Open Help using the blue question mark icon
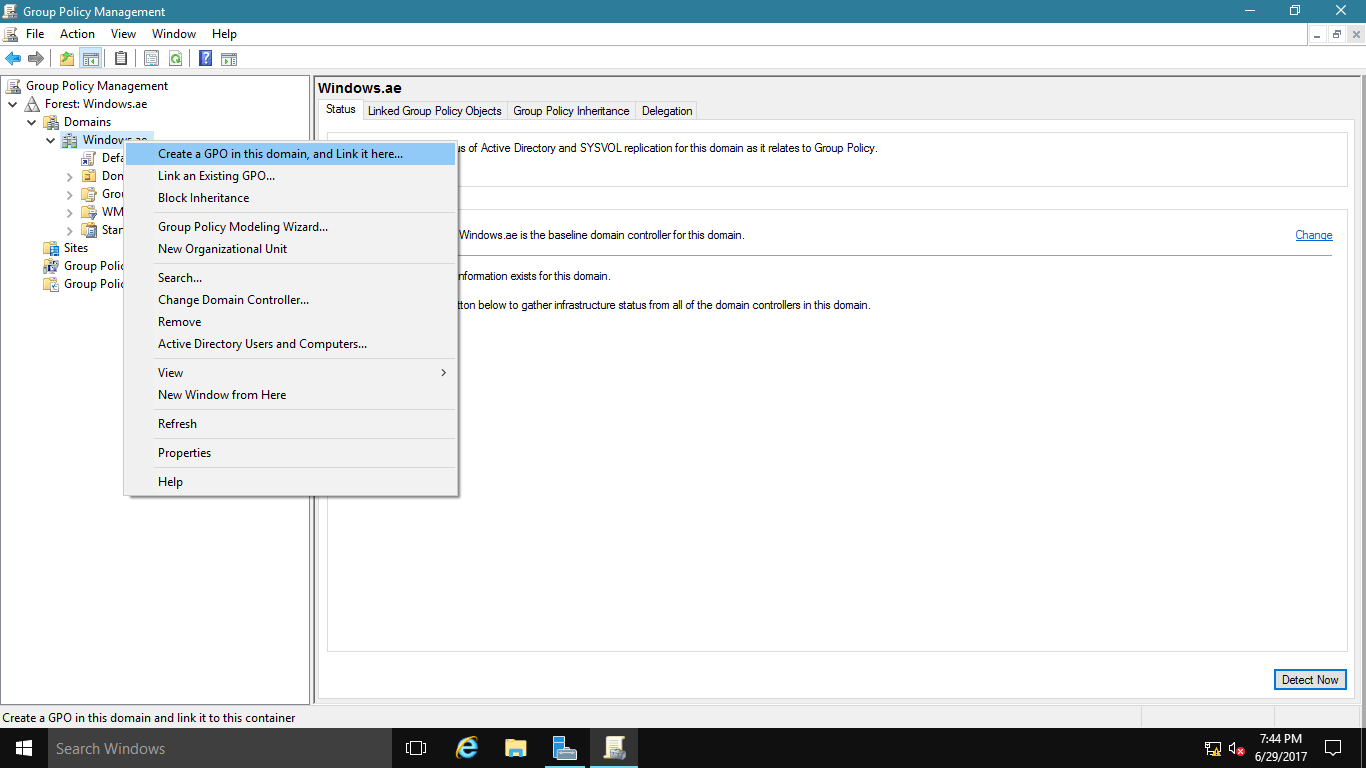Image resolution: width=1366 pixels, height=768 pixels. [204, 57]
